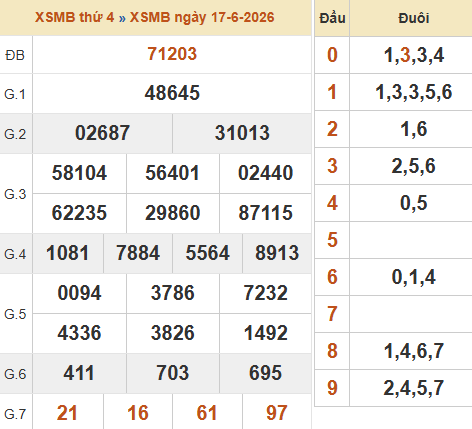Image resolution: width=472 pixels, height=429 pixels.
Task: Click the G.2 number 31013
Action: [x=242, y=133]
